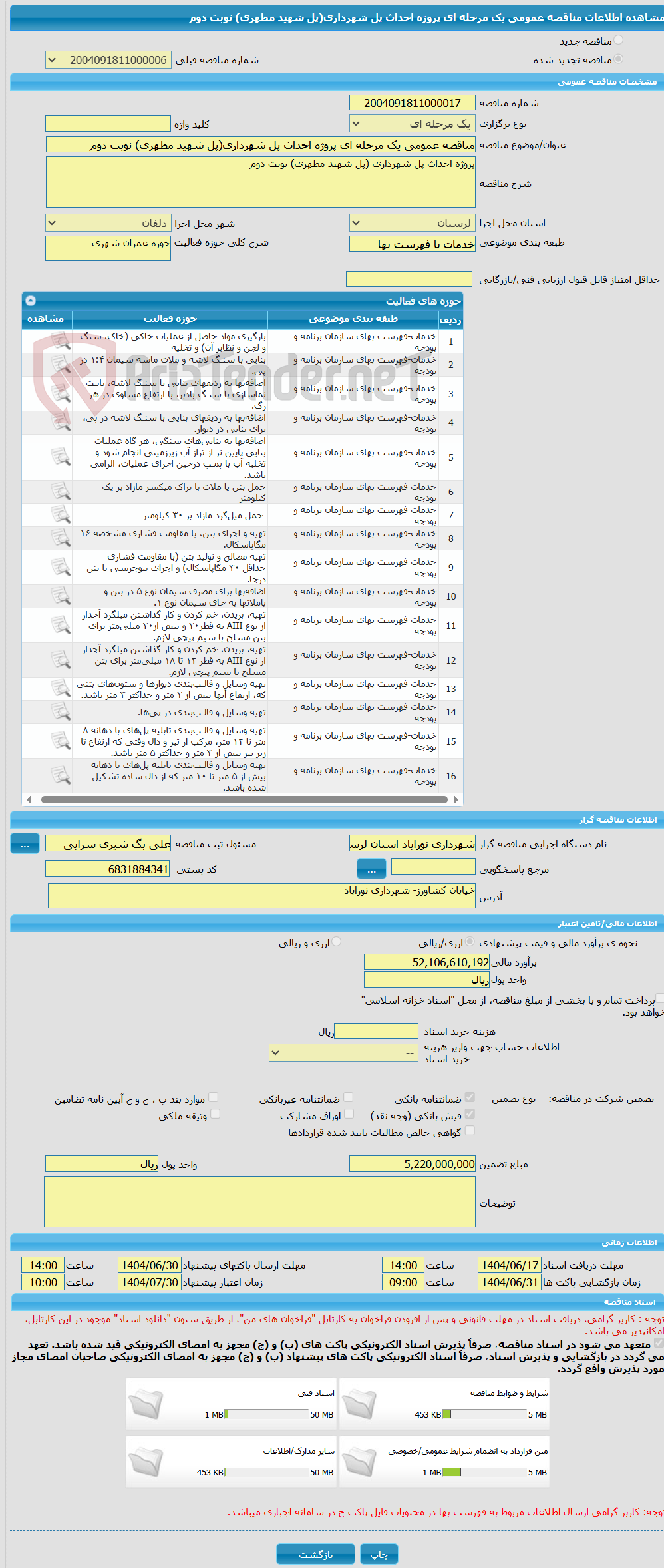Open شهر محل اجرا dropdown
The image size is (664, 1568).
pyautogui.click(x=108, y=223)
